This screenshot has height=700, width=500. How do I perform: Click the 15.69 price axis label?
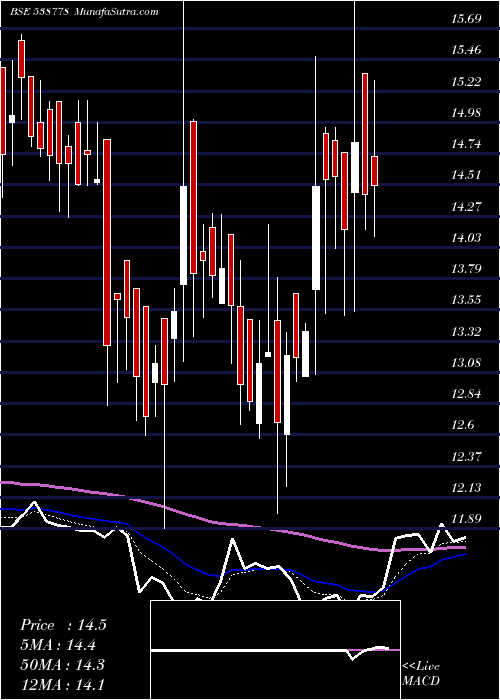[467, 19]
